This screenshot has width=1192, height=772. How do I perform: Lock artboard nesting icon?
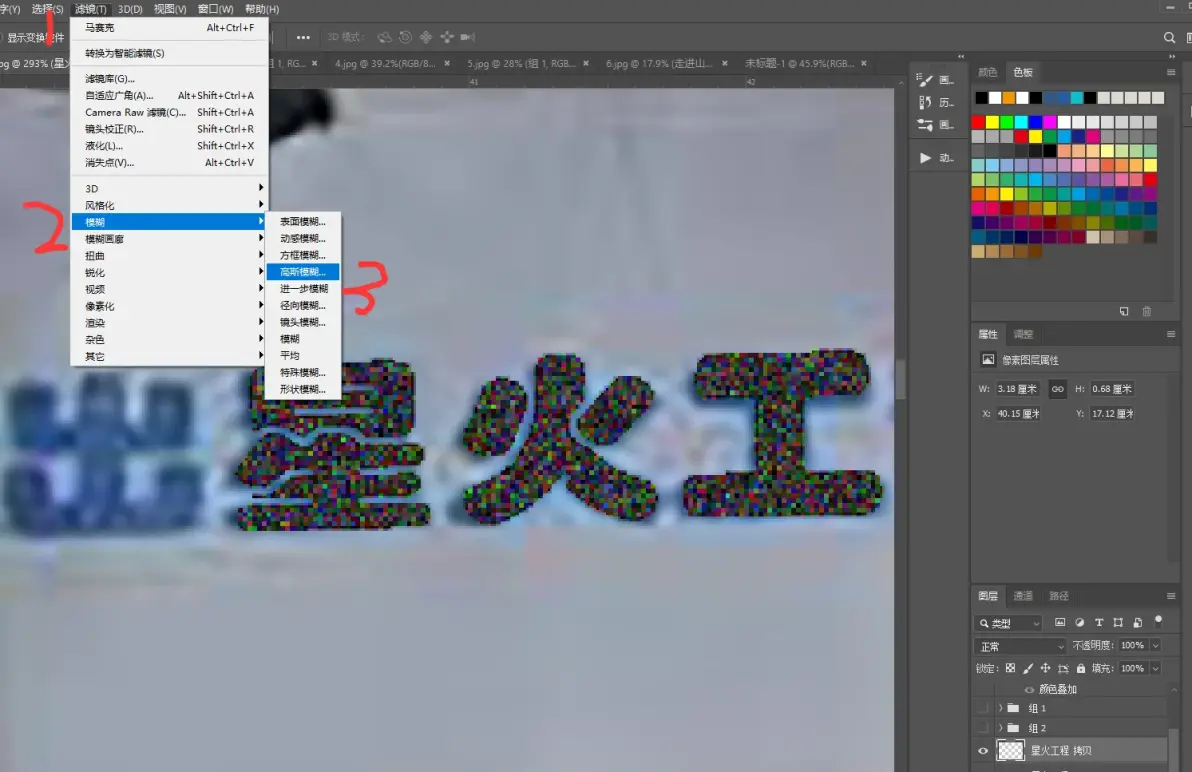tap(1063, 668)
